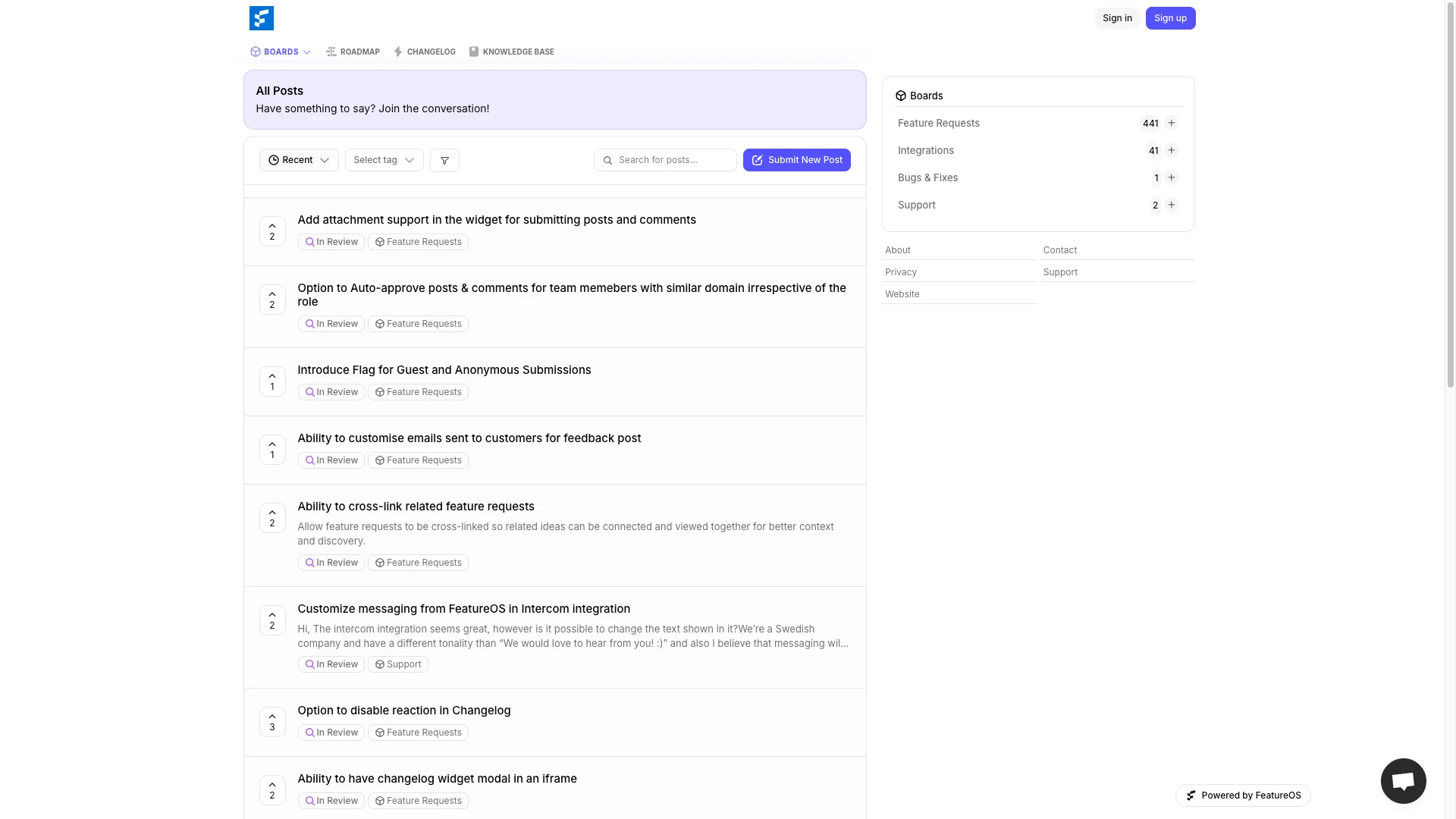Image resolution: width=1456 pixels, height=819 pixels.
Task: Click the search magnifier in the posts search bar
Action: tap(607, 160)
